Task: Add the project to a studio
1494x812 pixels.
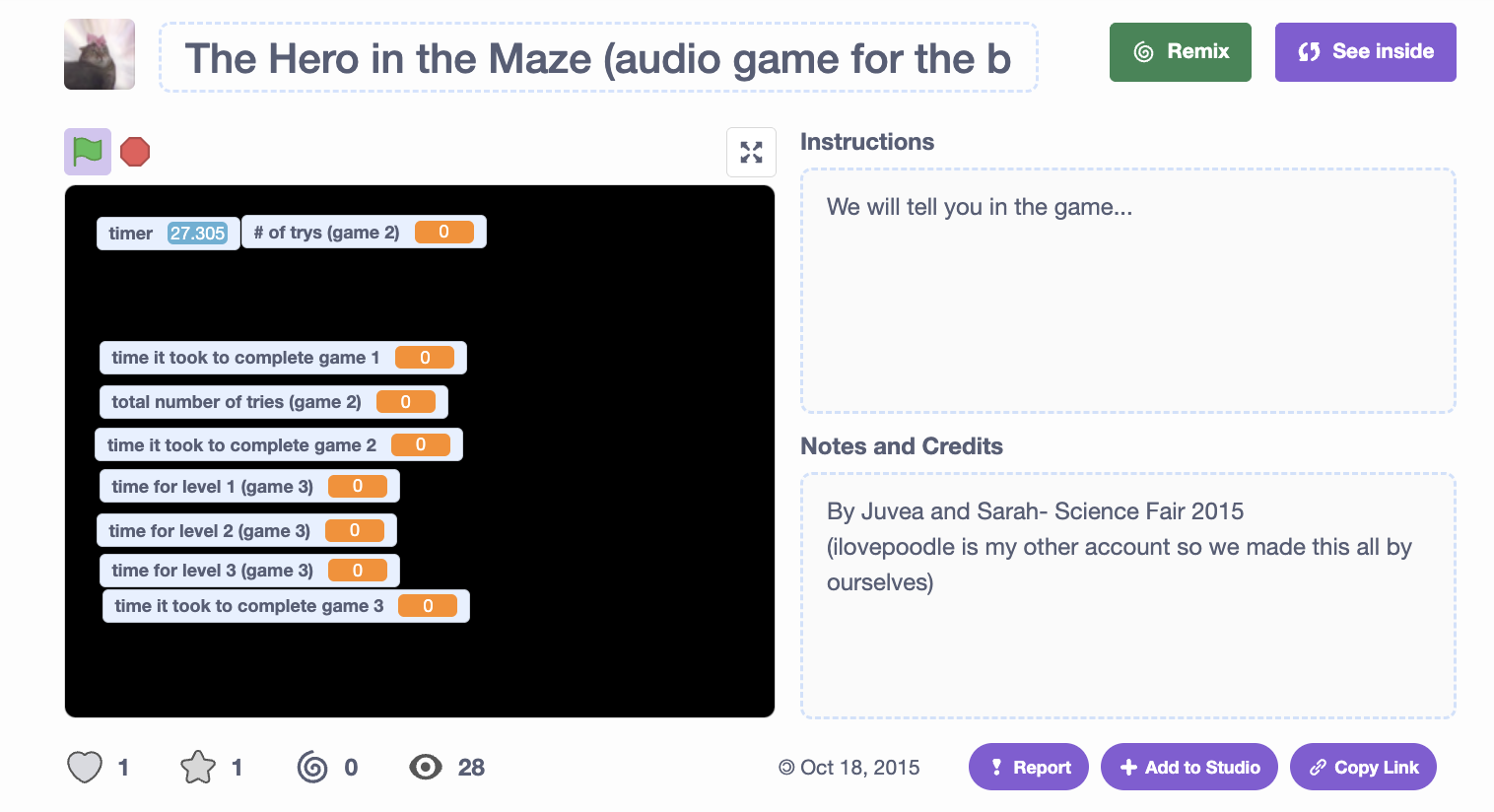Action: (x=1189, y=767)
